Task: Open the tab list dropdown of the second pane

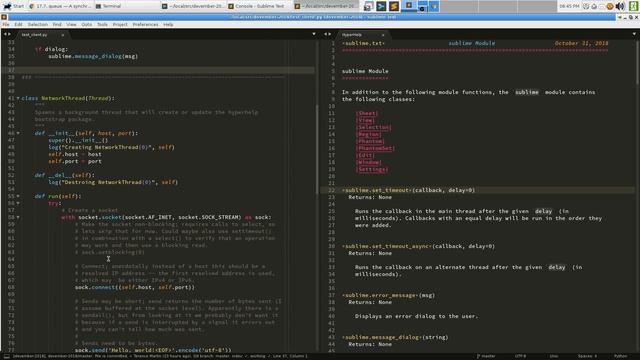Action: pos(634,34)
